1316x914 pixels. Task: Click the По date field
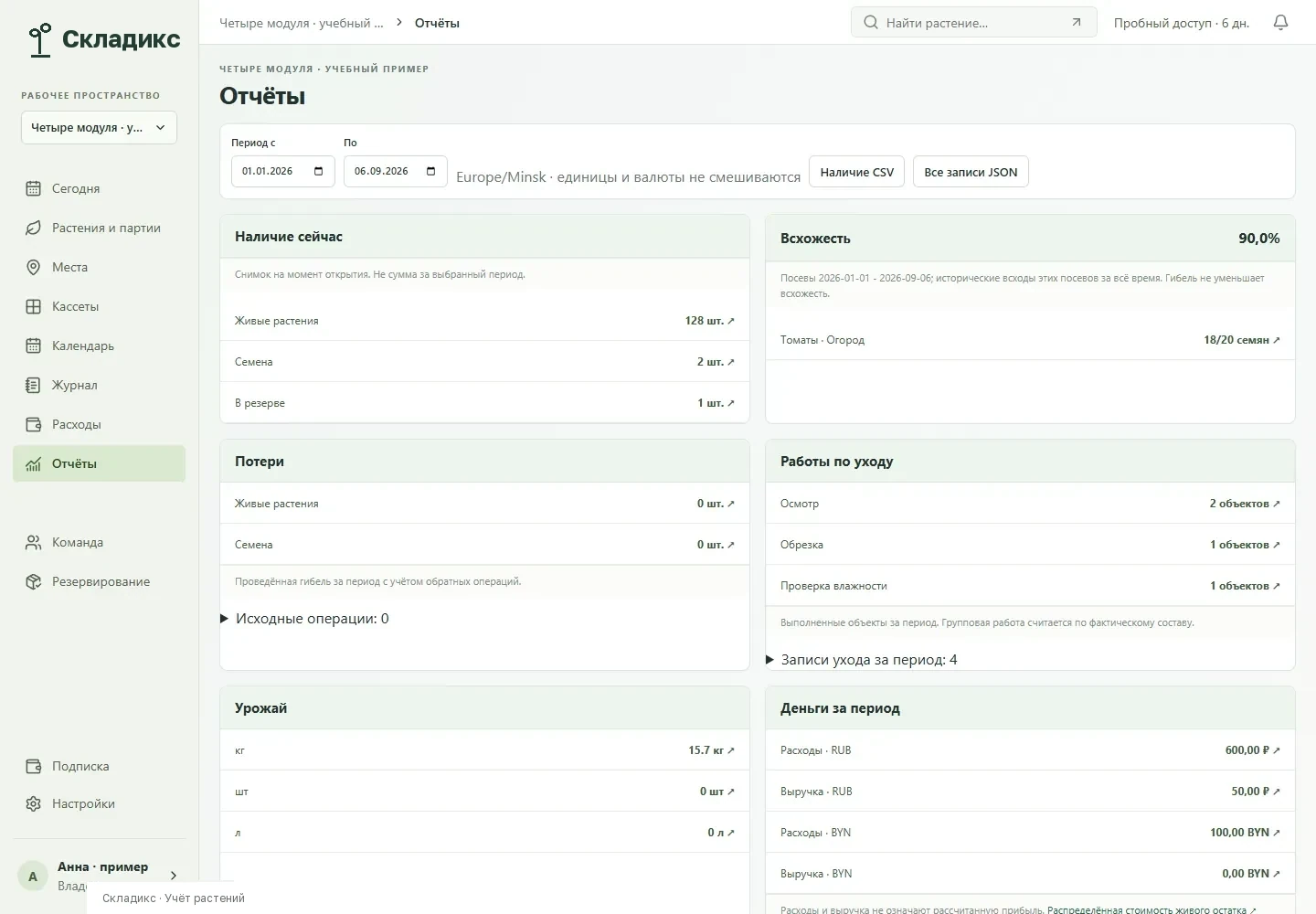pos(396,171)
